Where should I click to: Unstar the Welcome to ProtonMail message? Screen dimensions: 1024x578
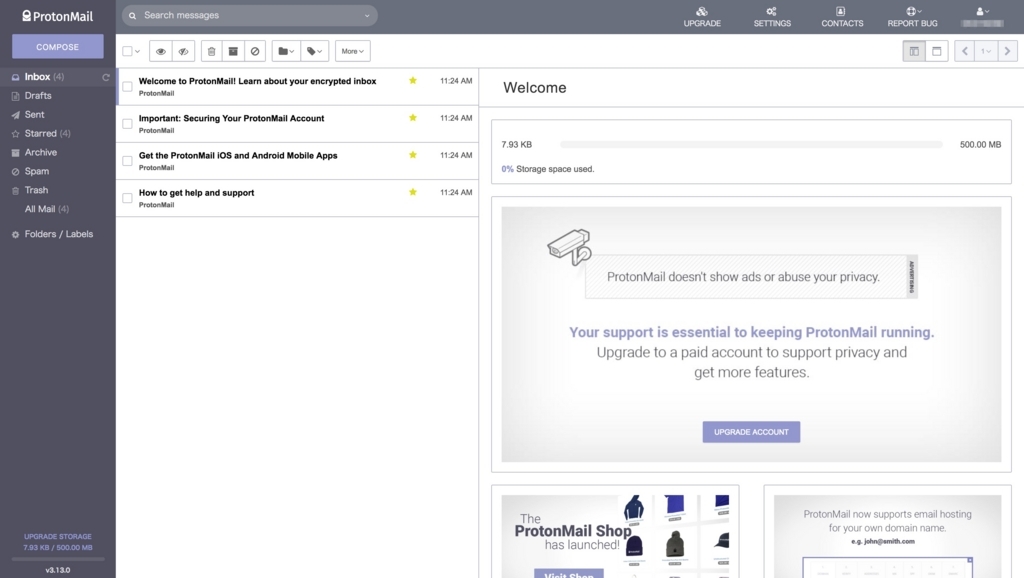(x=413, y=80)
